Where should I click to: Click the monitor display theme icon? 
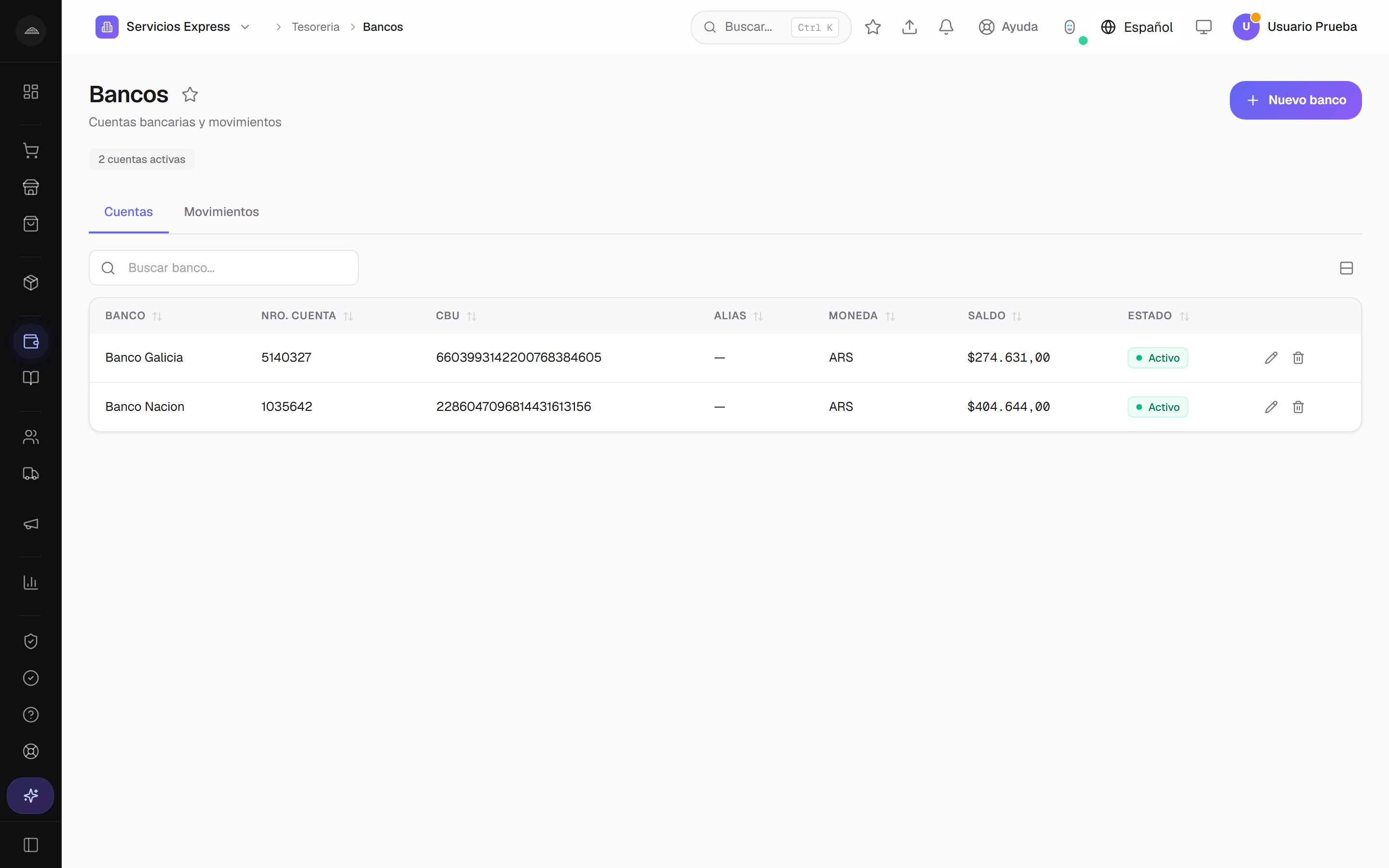(1204, 27)
